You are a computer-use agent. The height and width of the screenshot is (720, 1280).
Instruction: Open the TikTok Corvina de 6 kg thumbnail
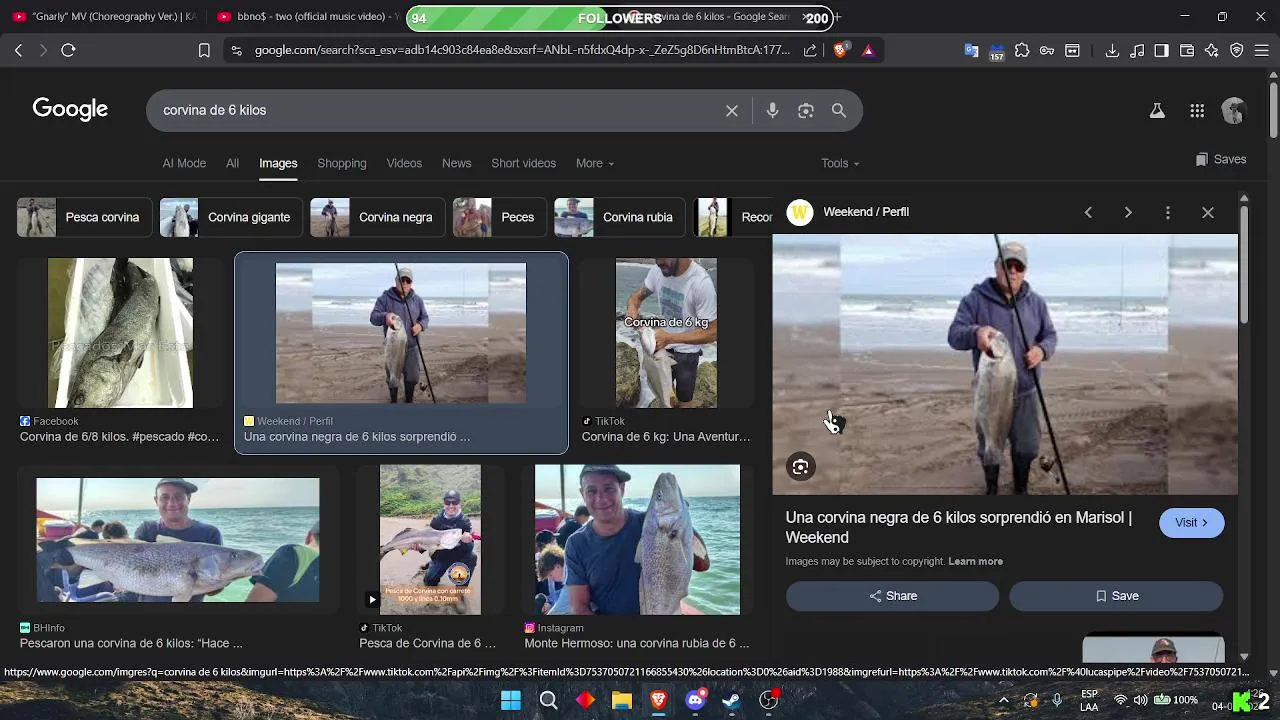point(666,333)
